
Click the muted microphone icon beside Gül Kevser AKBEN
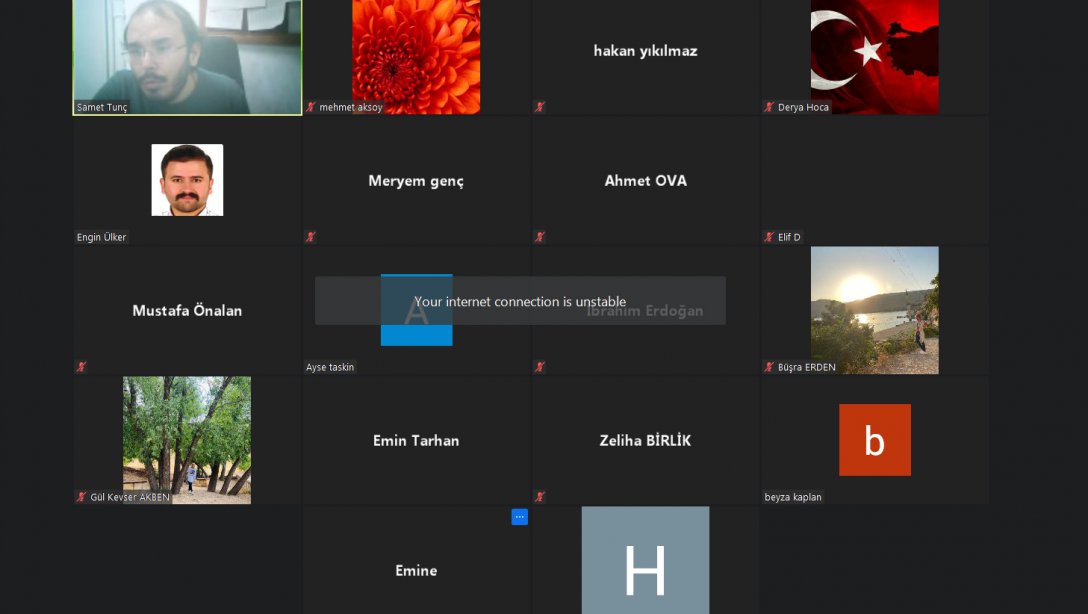click(81, 497)
